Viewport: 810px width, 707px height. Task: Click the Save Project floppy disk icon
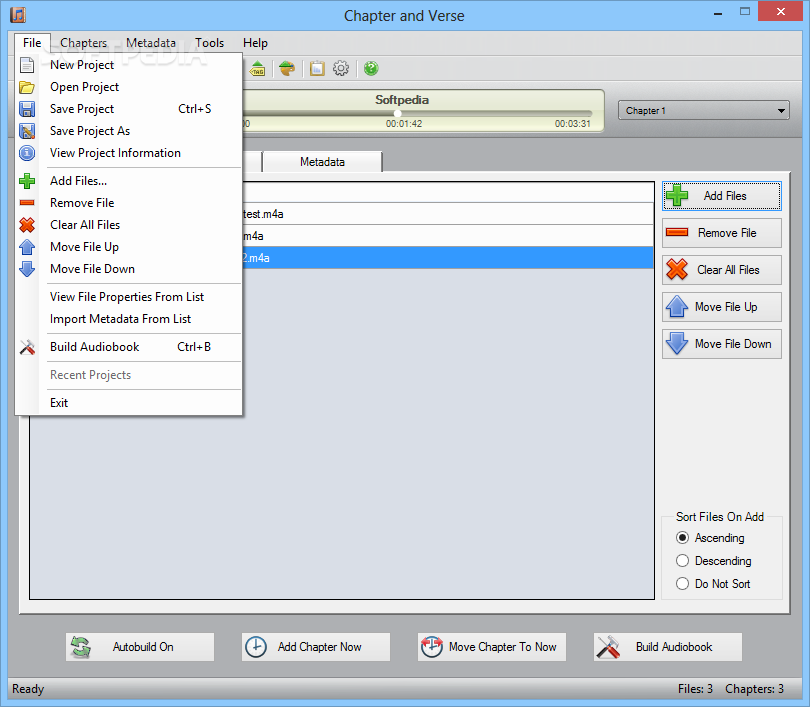27,109
